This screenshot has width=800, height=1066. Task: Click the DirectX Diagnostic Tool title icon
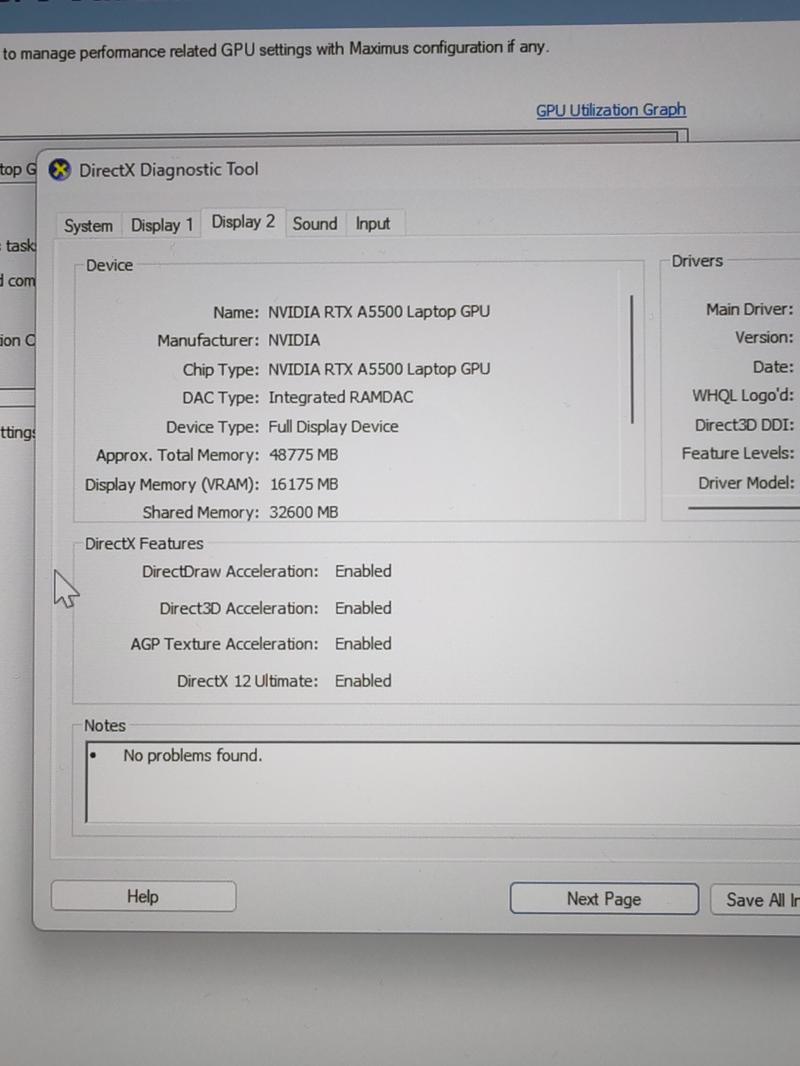click(60, 169)
